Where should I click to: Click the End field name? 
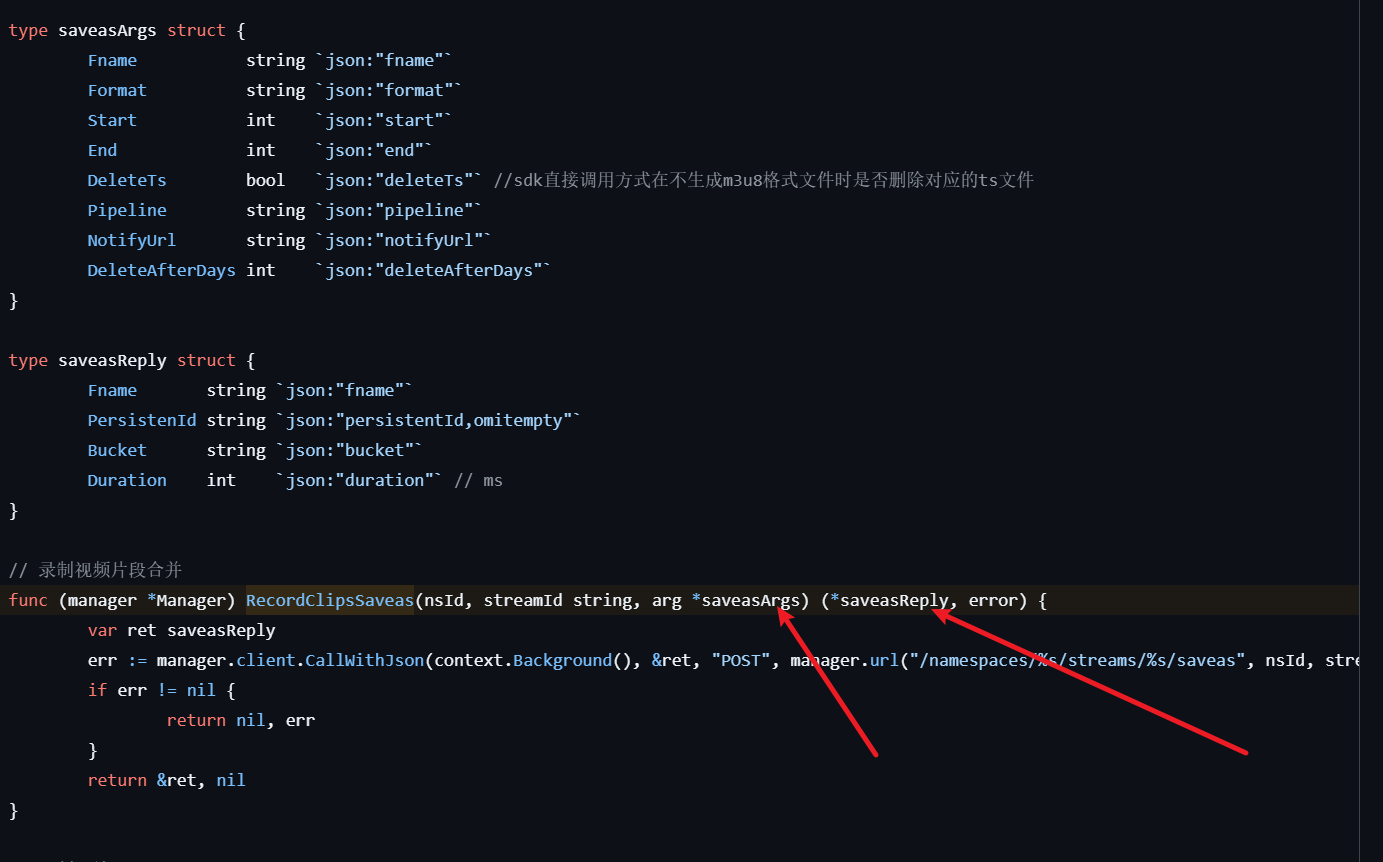(102, 150)
